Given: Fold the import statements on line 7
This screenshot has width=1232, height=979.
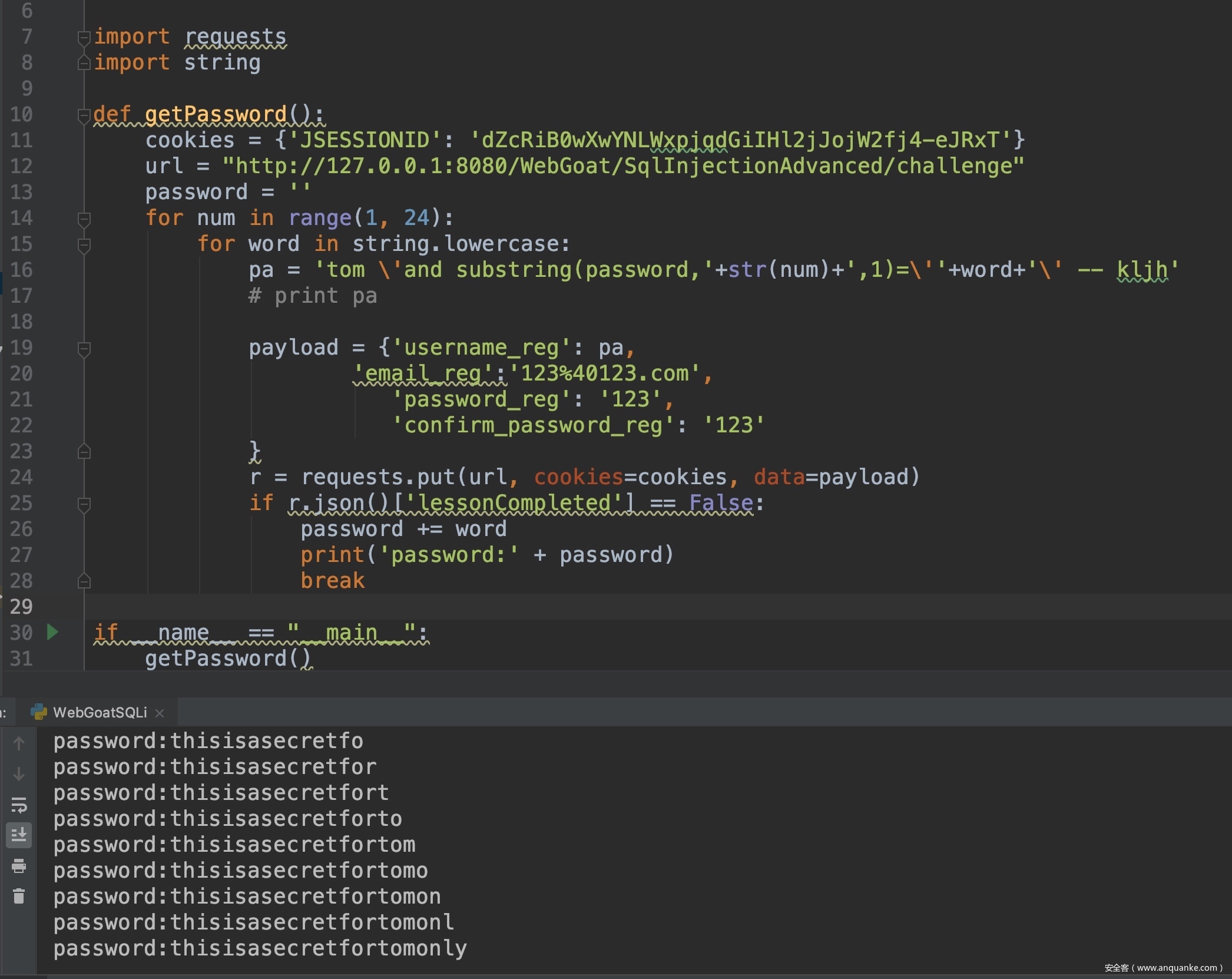Looking at the screenshot, I should (x=84, y=38).
